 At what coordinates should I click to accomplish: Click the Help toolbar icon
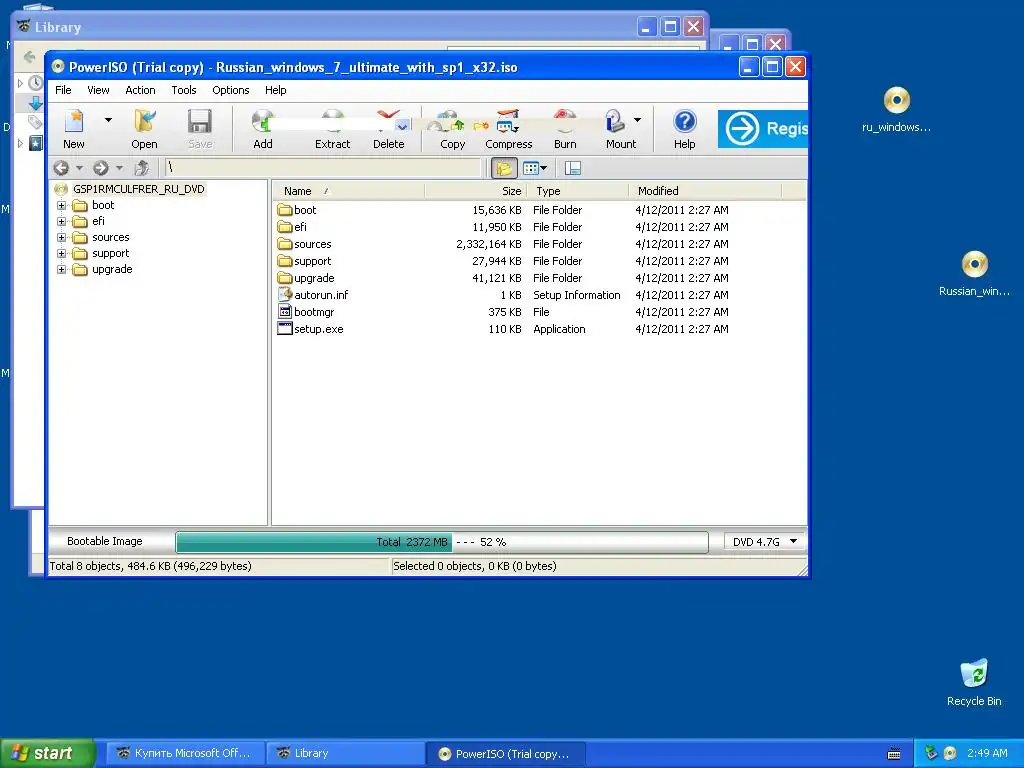(684, 129)
